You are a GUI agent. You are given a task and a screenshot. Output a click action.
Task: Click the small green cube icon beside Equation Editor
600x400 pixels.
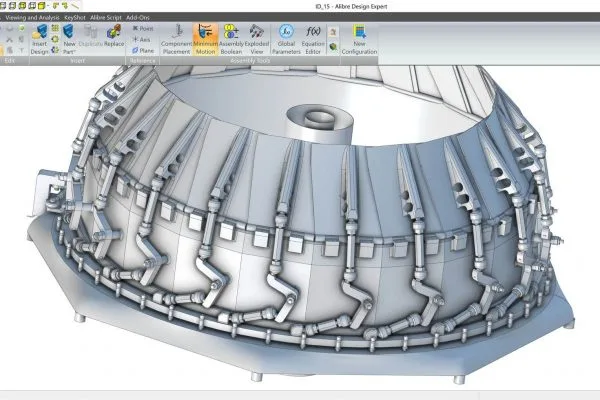coord(333,47)
